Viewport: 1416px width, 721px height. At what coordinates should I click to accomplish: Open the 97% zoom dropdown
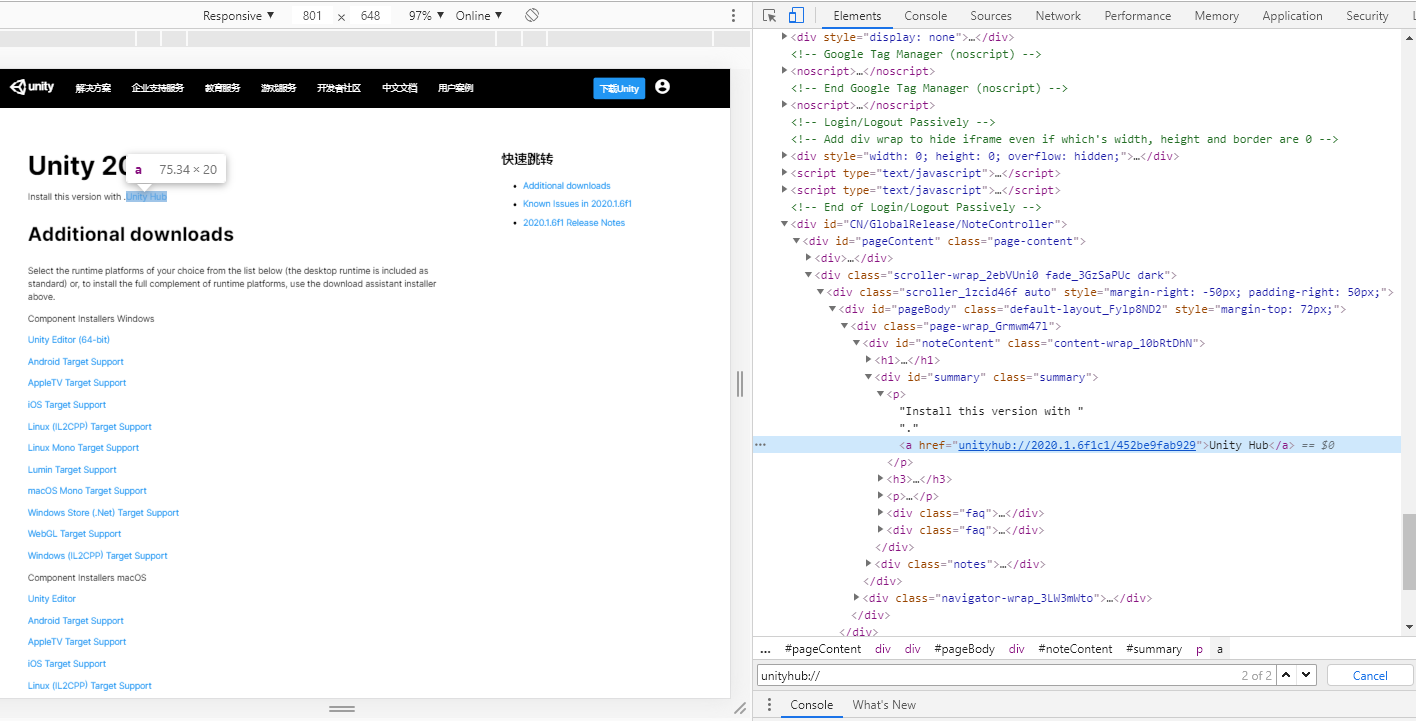pos(427,16)
